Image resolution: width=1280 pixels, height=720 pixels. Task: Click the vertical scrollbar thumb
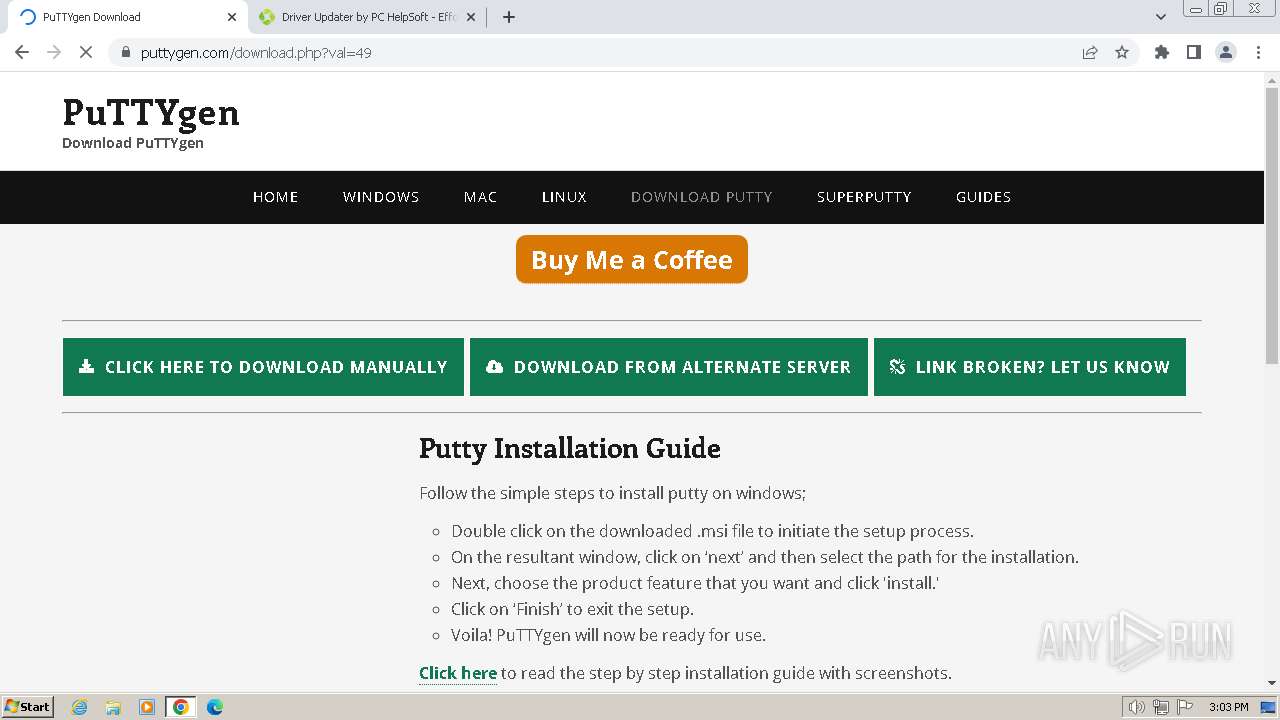click(1272, 226)
